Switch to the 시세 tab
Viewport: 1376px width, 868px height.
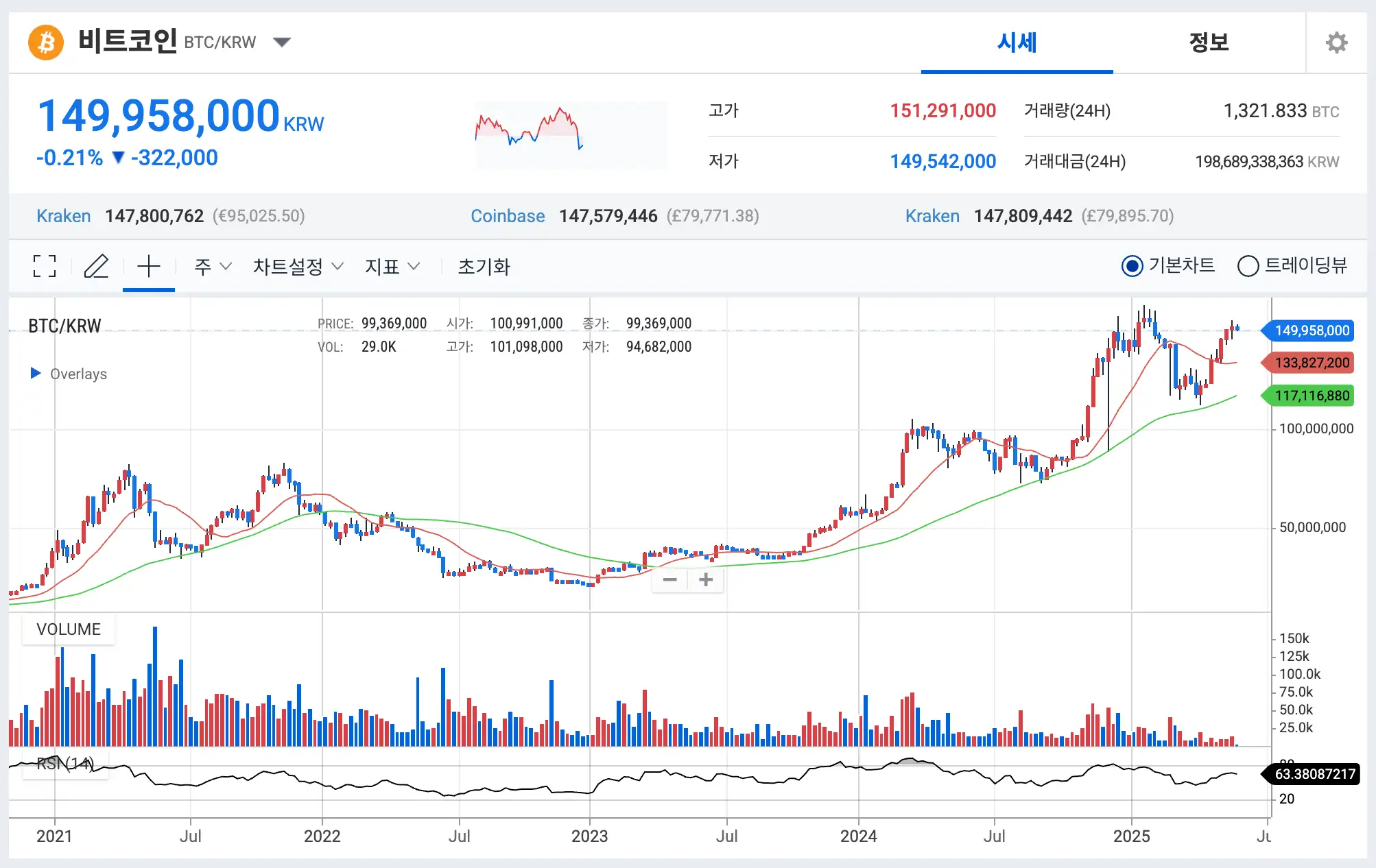pos(1017,43)
